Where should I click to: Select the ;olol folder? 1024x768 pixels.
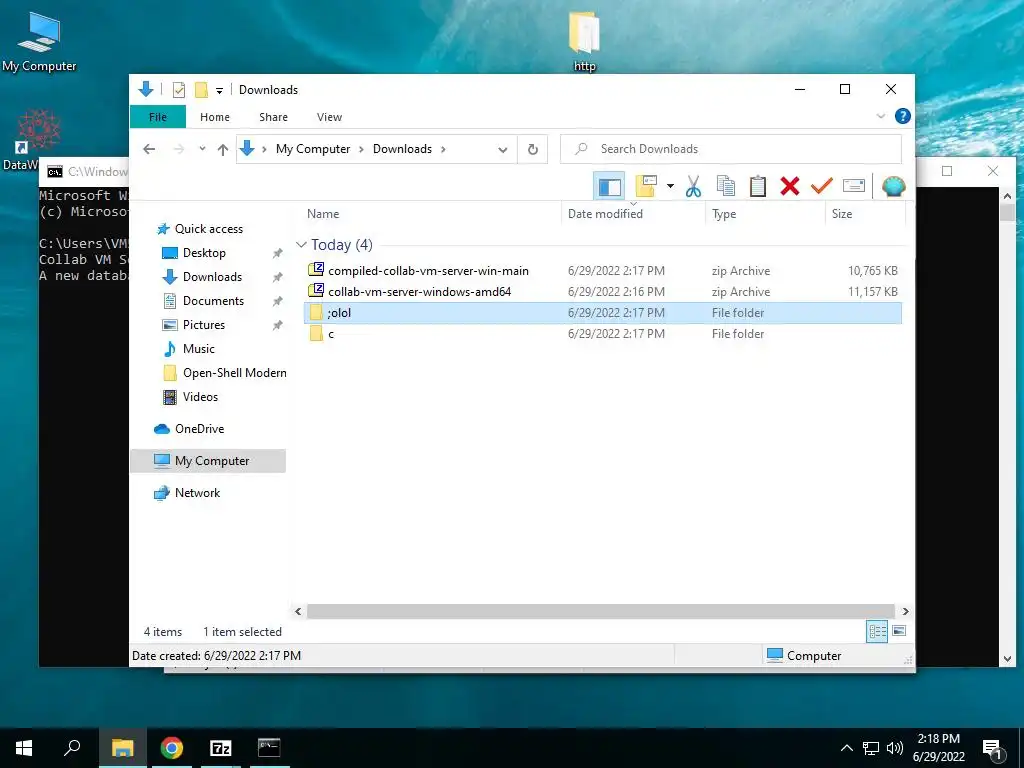click(602, 312)
